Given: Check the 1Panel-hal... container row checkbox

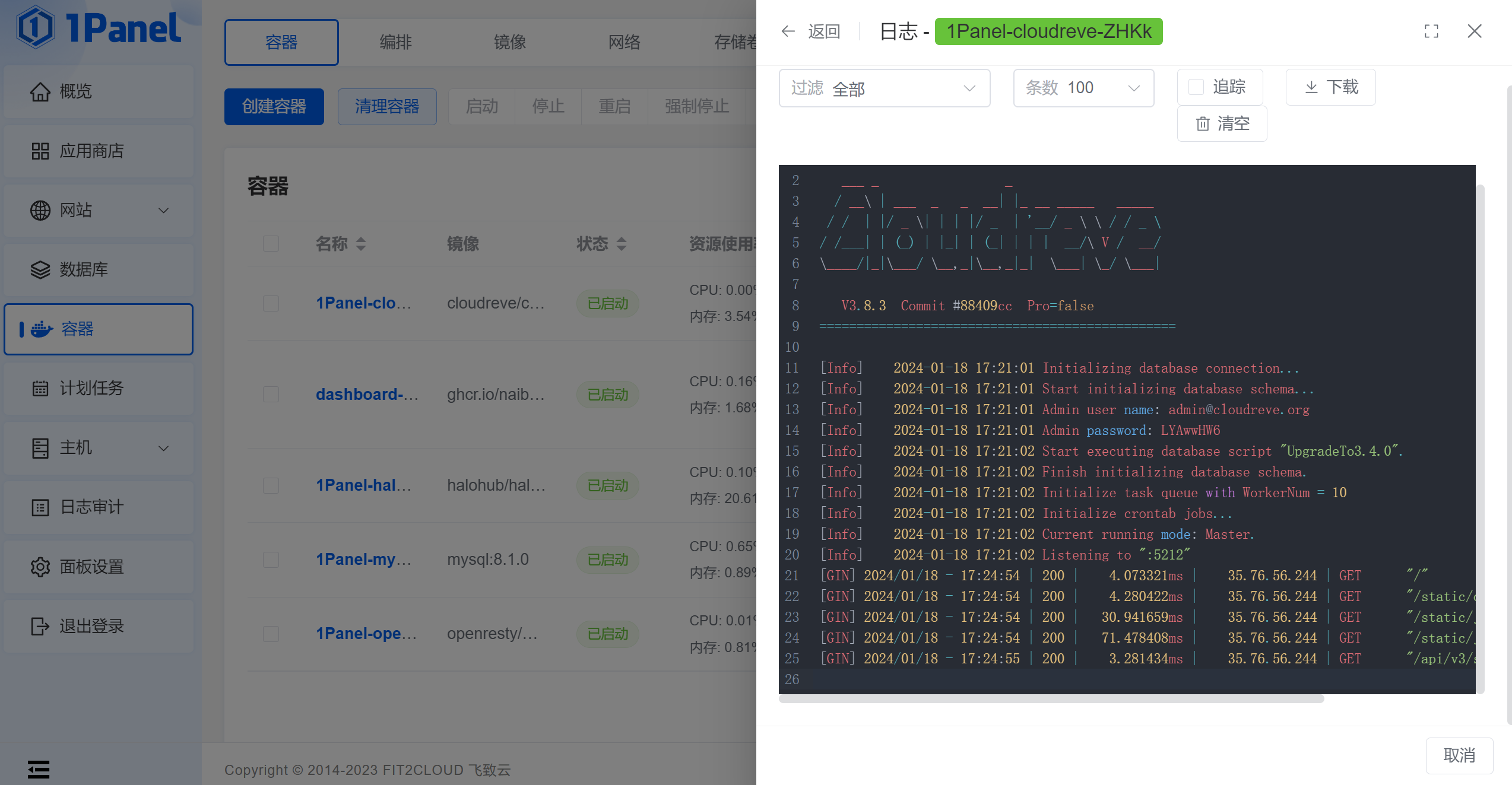Looking at the screenshot, I should pyautogui.click(x=271, y=485).
